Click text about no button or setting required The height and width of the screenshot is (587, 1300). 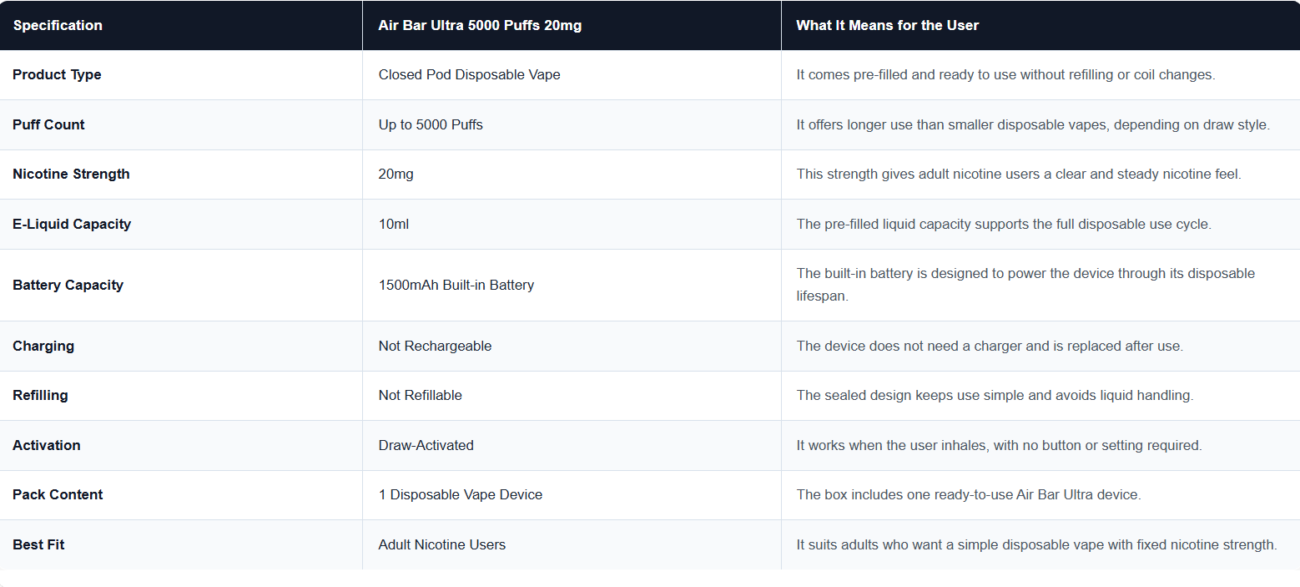[x=999, y=445]
